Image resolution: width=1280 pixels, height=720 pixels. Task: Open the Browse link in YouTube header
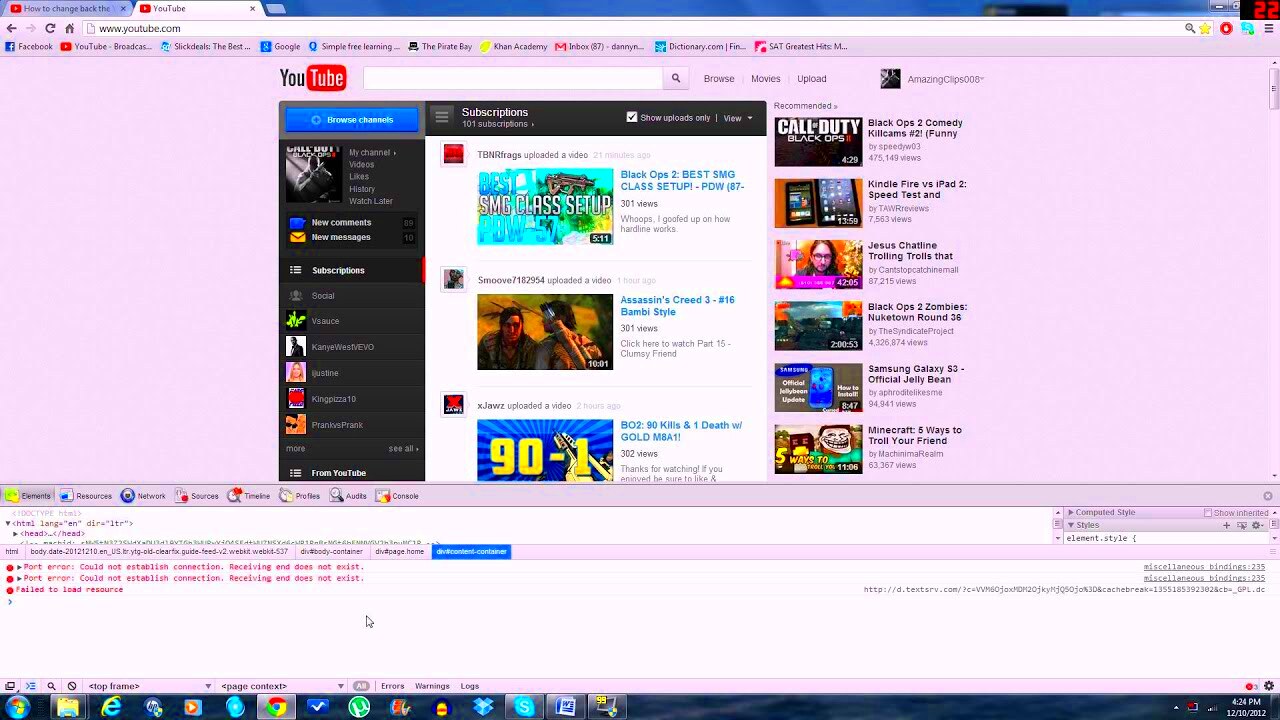(x=719, y=79)
